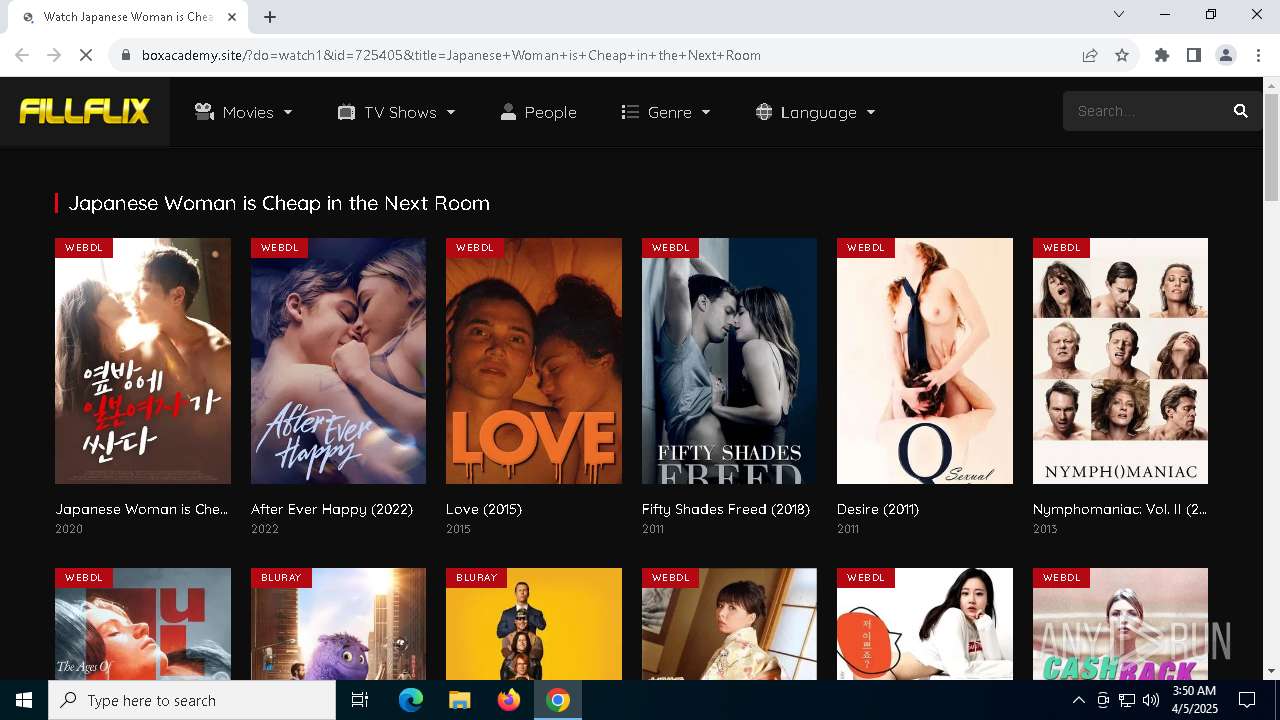Open the notification center icon

click(x=1247, y=700)
